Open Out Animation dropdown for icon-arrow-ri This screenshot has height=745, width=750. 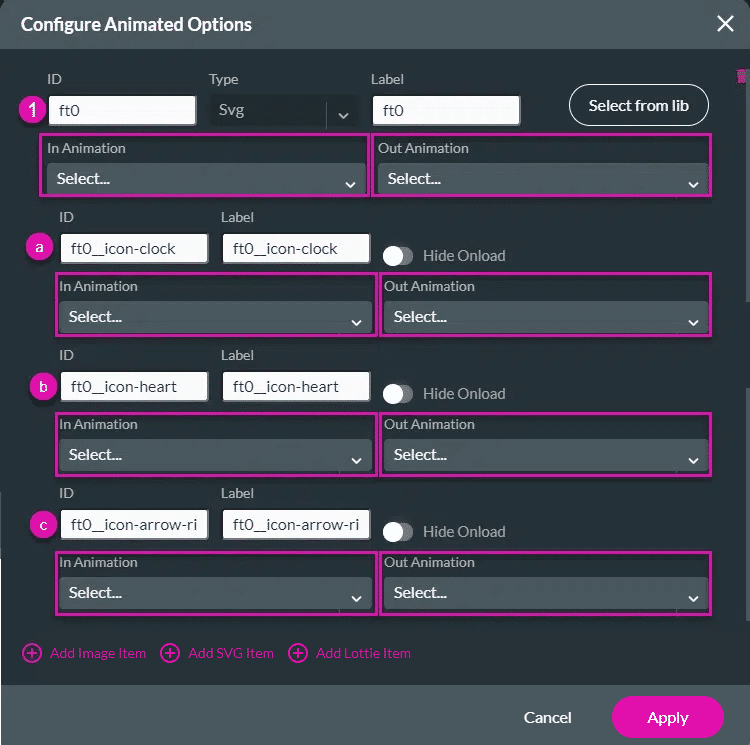(546, 593)
